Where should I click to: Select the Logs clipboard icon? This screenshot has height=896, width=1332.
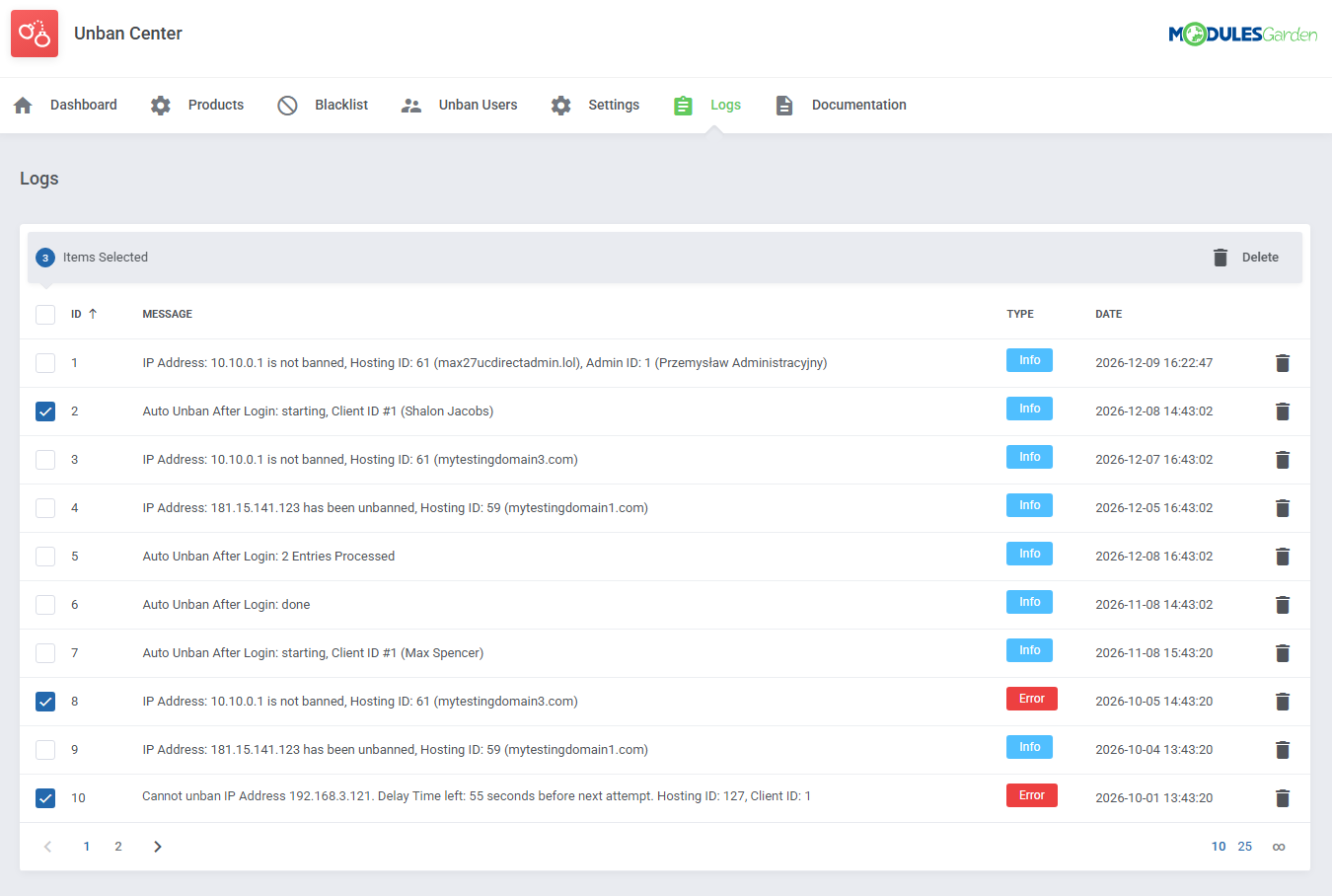(683, 104)
